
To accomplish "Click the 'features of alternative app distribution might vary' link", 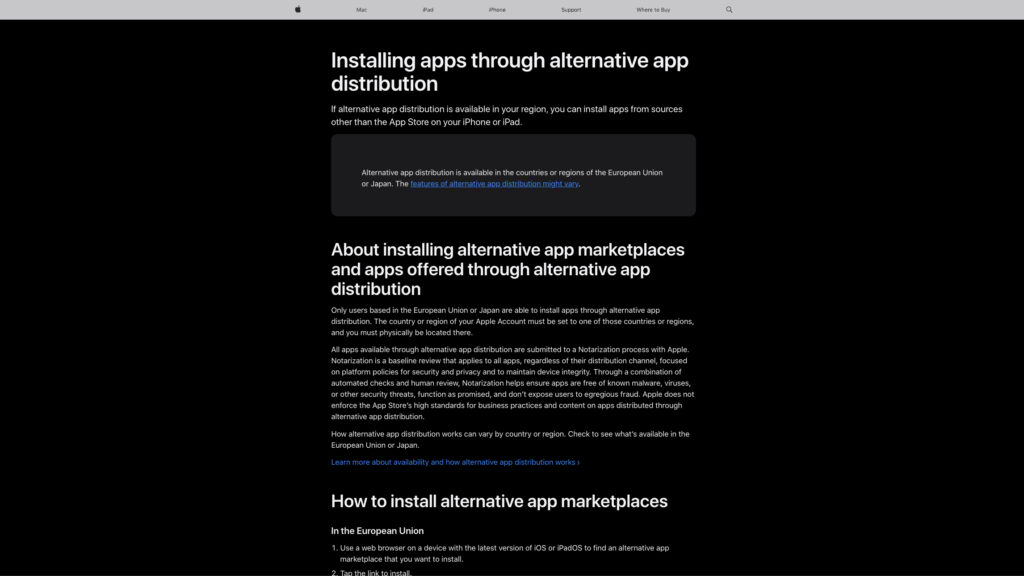I will 494,183.
